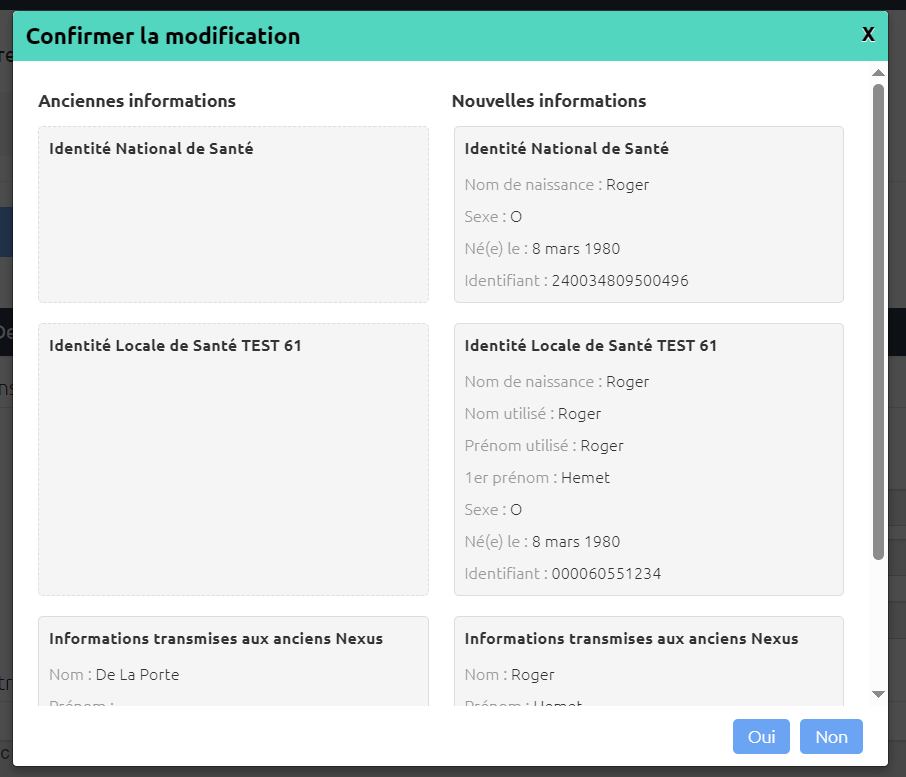Click new Nexus name Roger
Image resolution: width=906 pixels, height=777 pixels.
tap(533, 675)
